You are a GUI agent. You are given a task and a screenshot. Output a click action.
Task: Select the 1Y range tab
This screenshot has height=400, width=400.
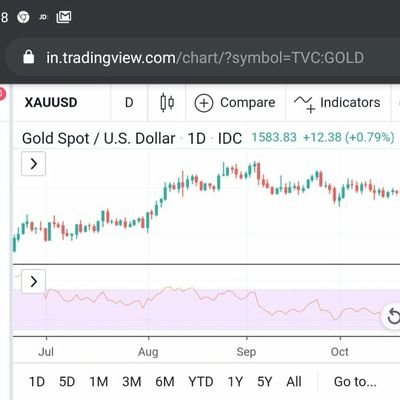point(235,382)
